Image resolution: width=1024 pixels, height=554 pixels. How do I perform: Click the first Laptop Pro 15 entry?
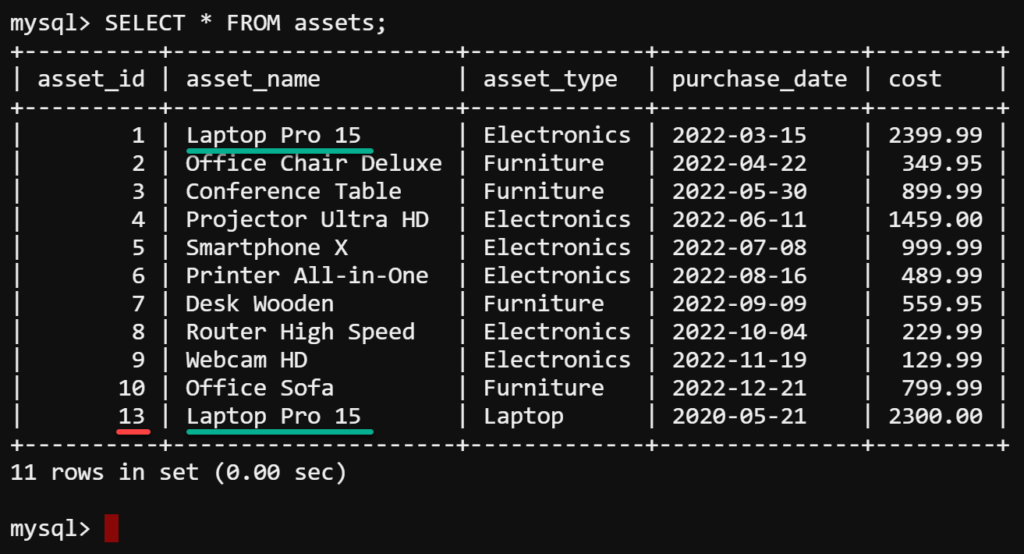tap(274, 135)
